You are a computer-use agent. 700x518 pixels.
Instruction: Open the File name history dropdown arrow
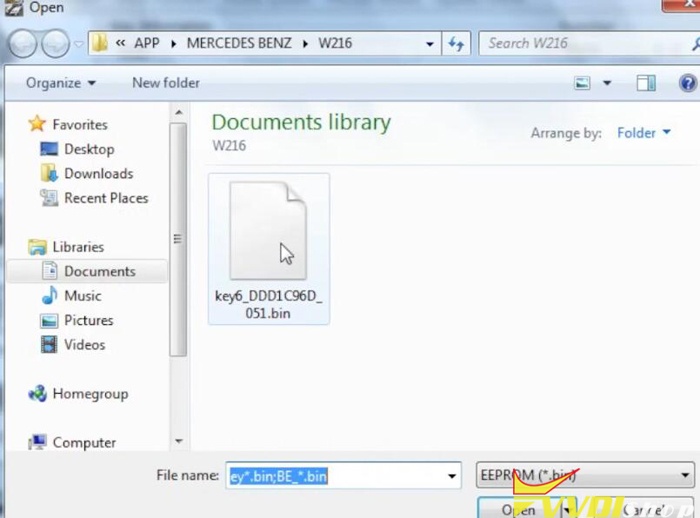(452, 476)
